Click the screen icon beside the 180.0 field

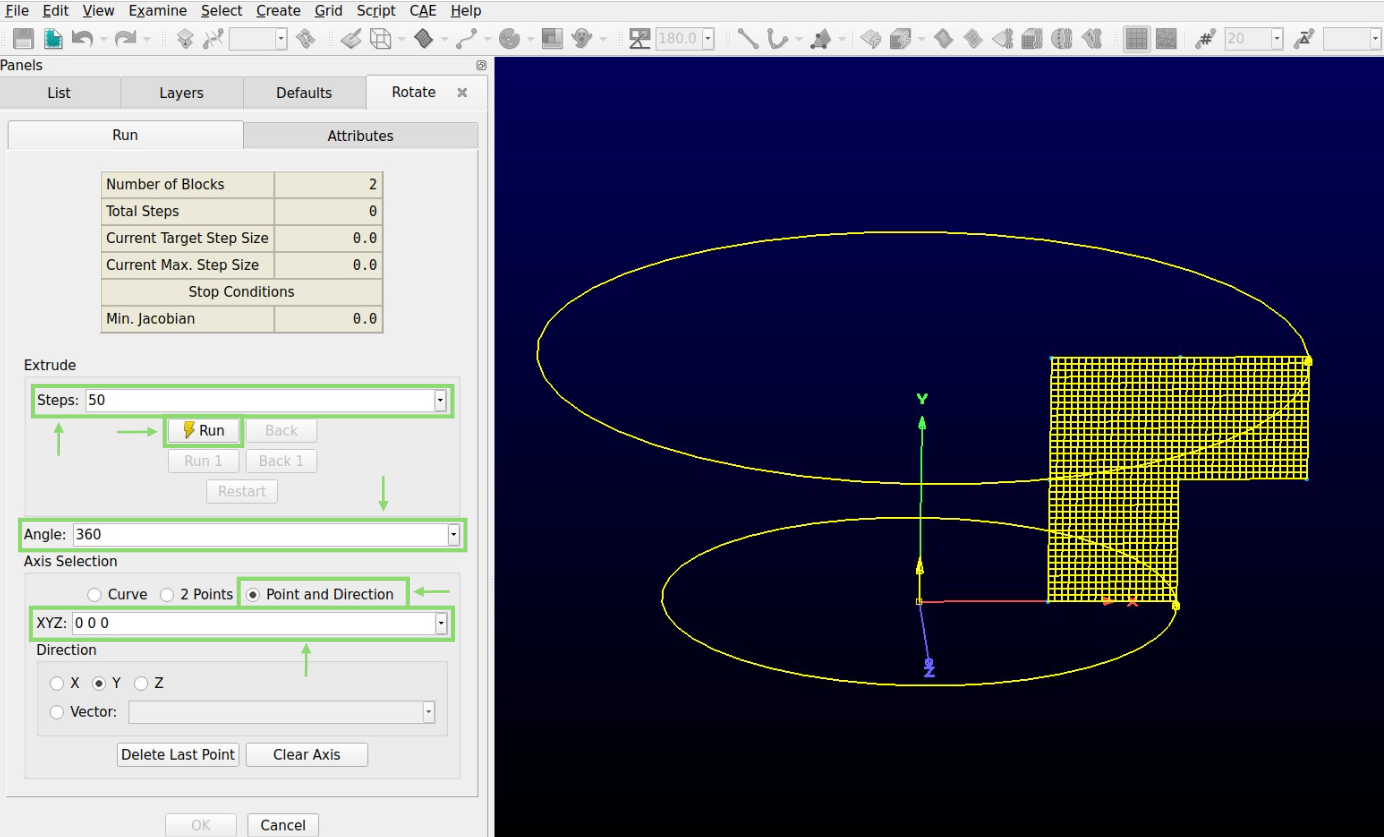(640, 39)
